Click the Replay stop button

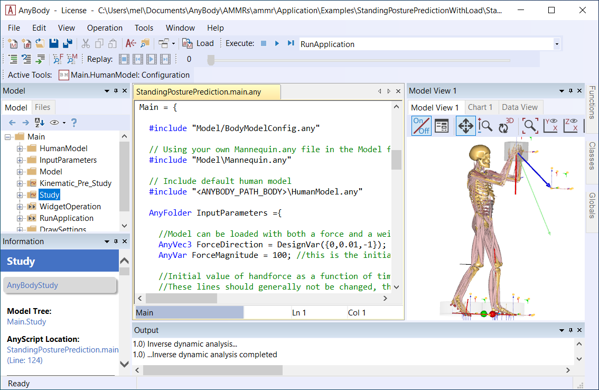[124, 59]
